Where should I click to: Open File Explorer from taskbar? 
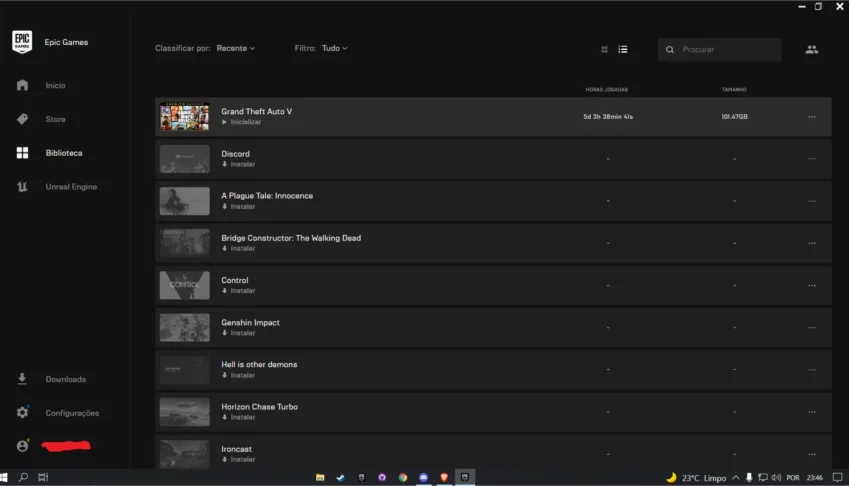click(x=320, y=477)
